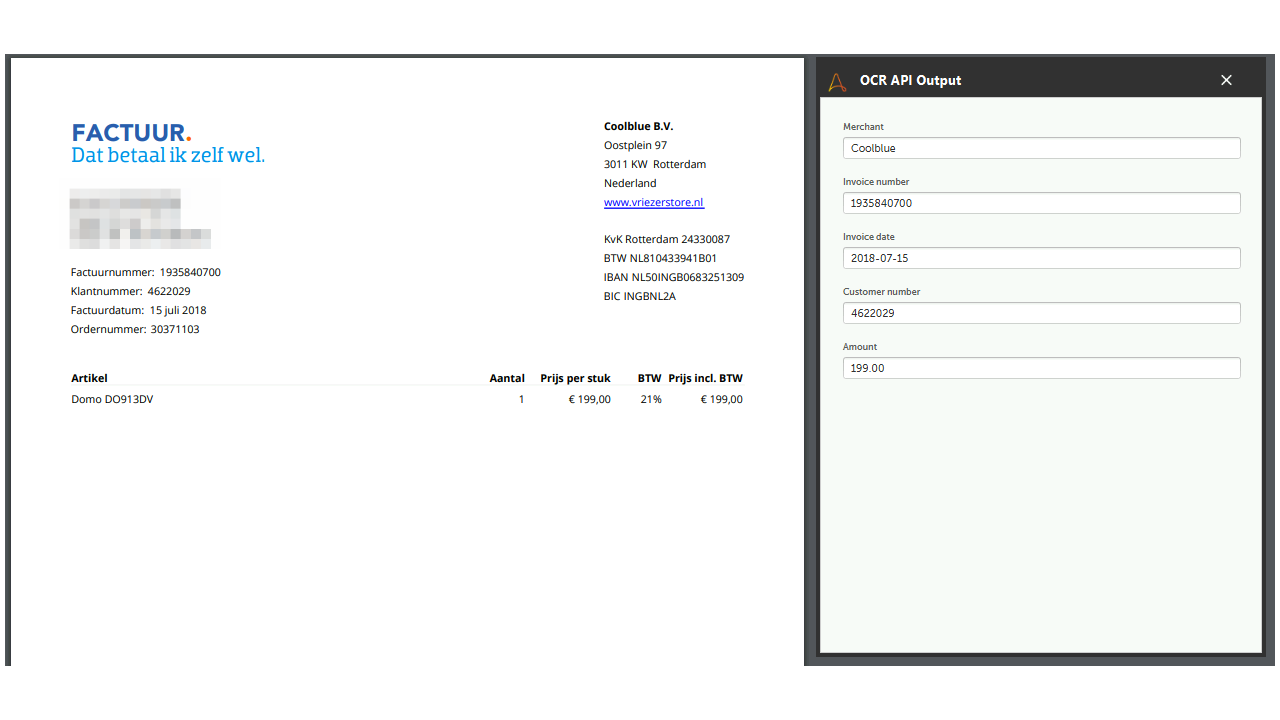This screenshot has width=1280, height=720.
Task: Click the Amount field label
Action: pyautogui.click(x=860, y=347)
